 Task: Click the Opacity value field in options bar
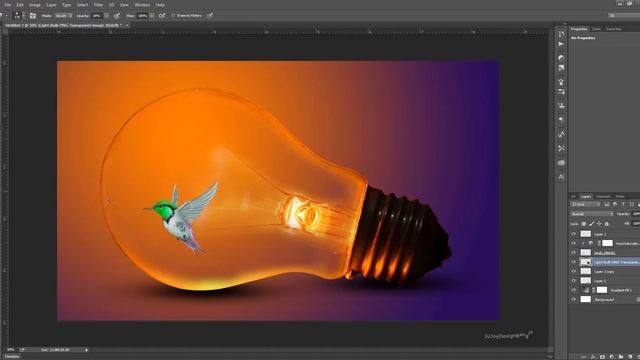(97, 16)
